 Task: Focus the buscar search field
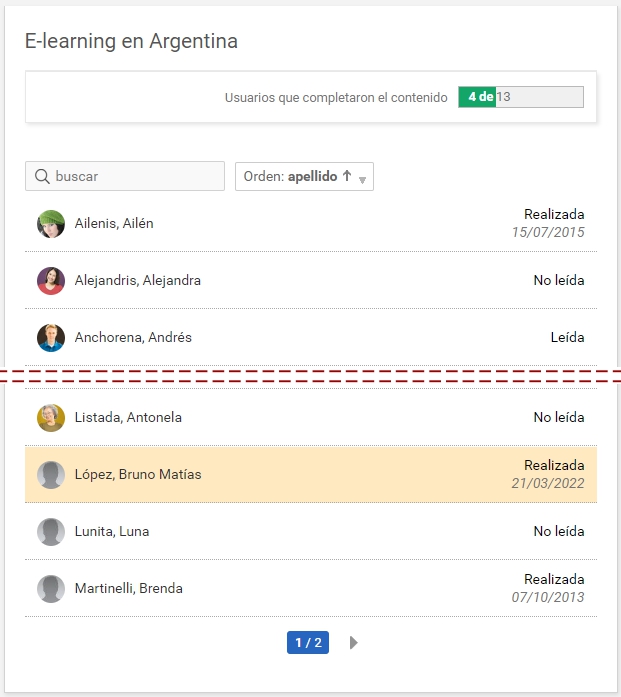click(135, 177)
